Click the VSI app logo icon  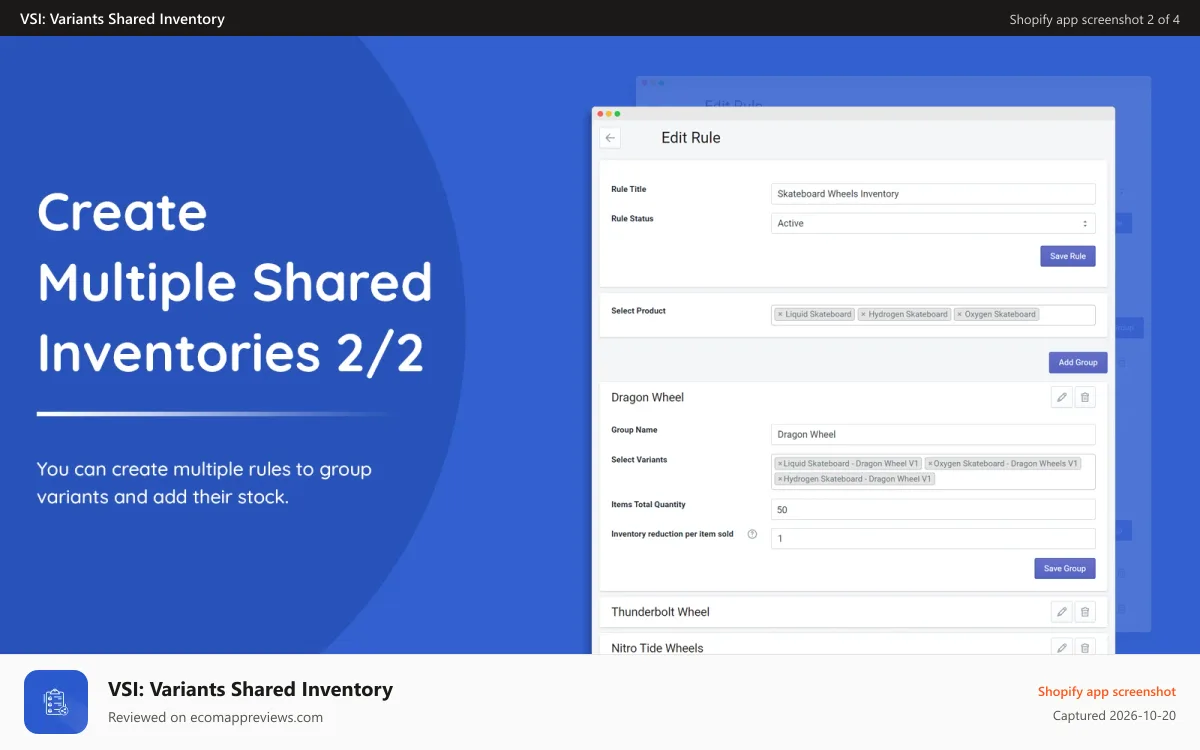point(56,702)
